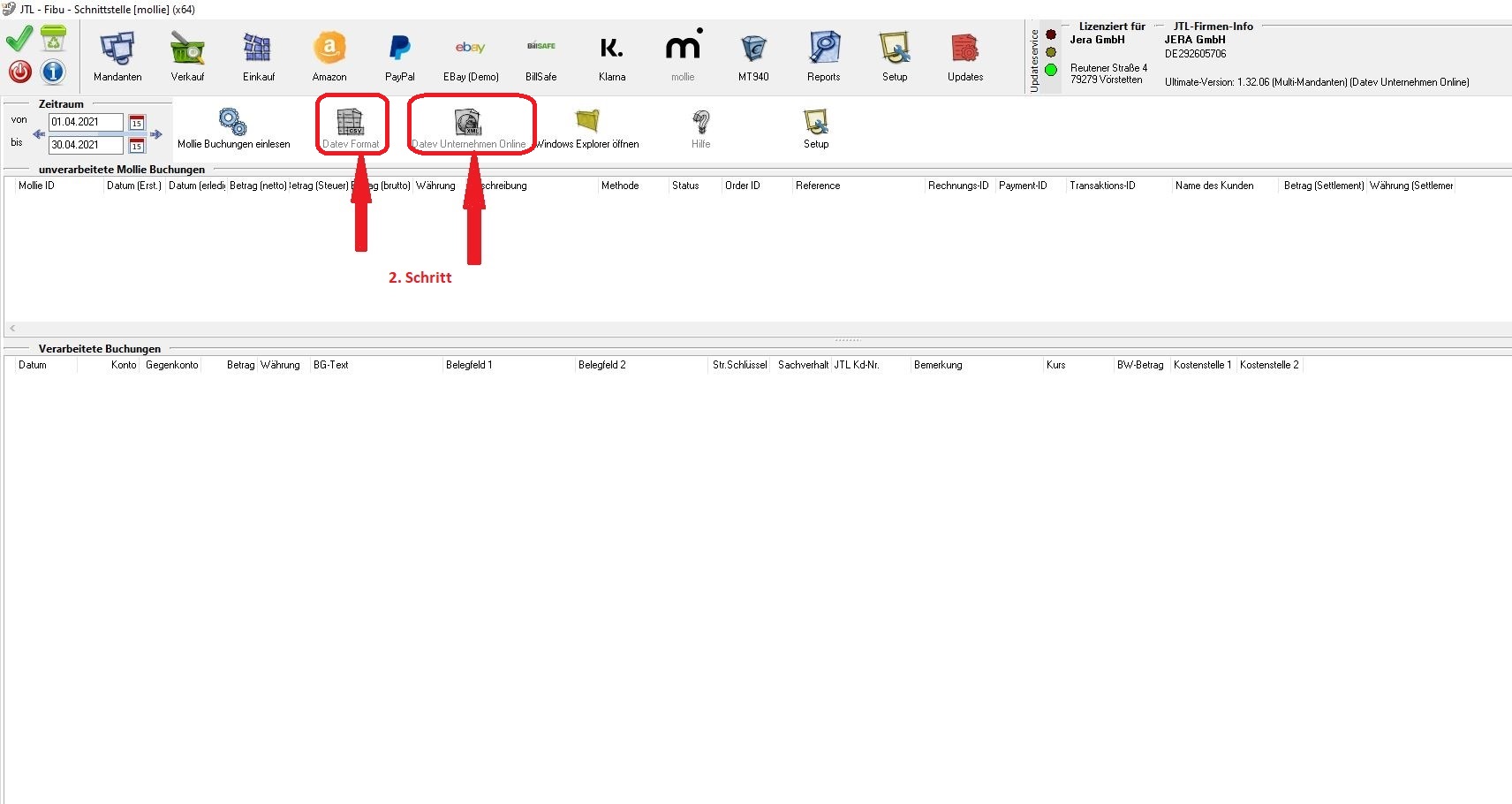This screenshot has height=804, width=1512.
Task: Sort by Mollie ID column header
Action: click(36, 186)
